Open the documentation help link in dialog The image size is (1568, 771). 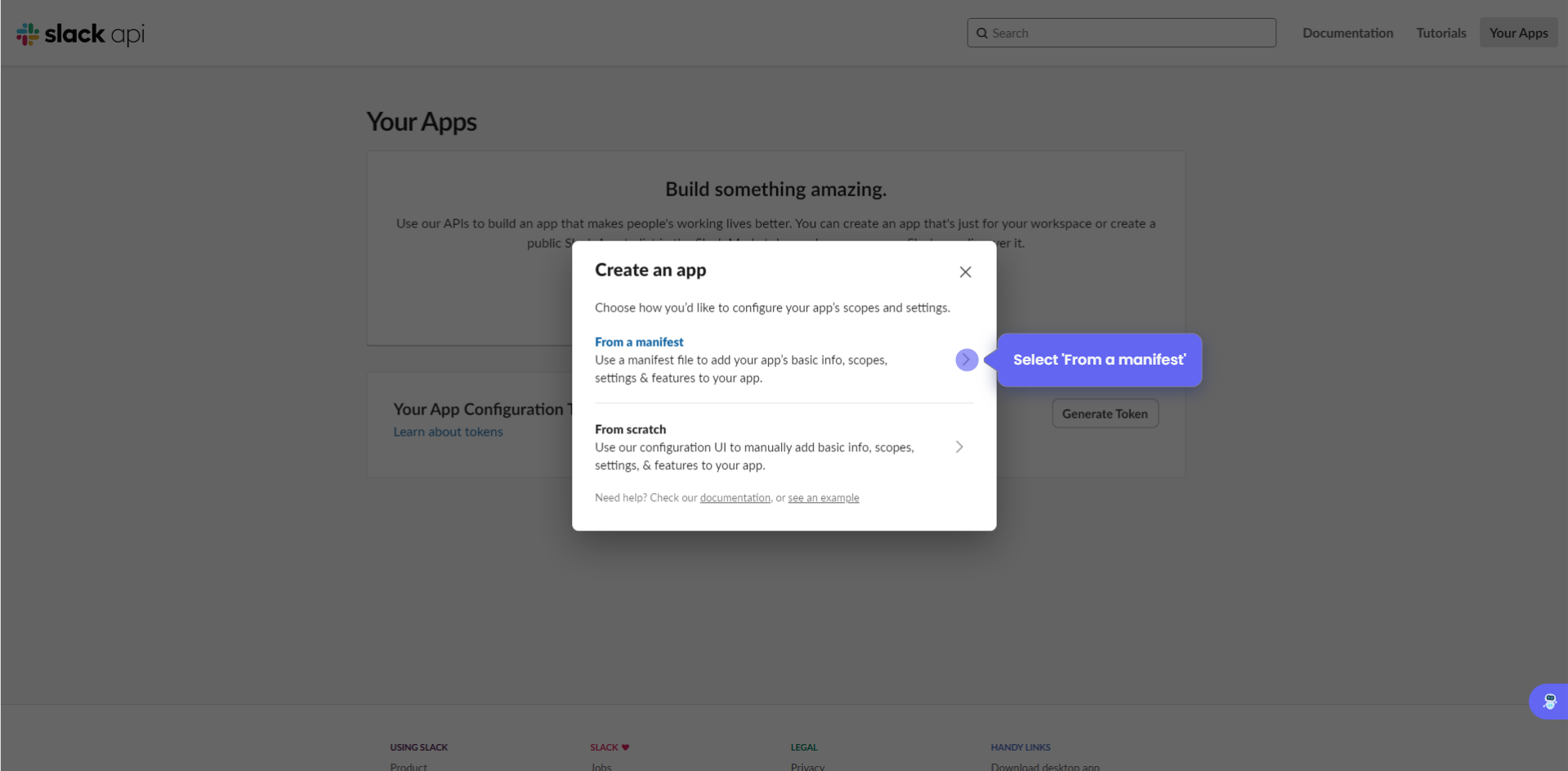[x=735, y=498]
